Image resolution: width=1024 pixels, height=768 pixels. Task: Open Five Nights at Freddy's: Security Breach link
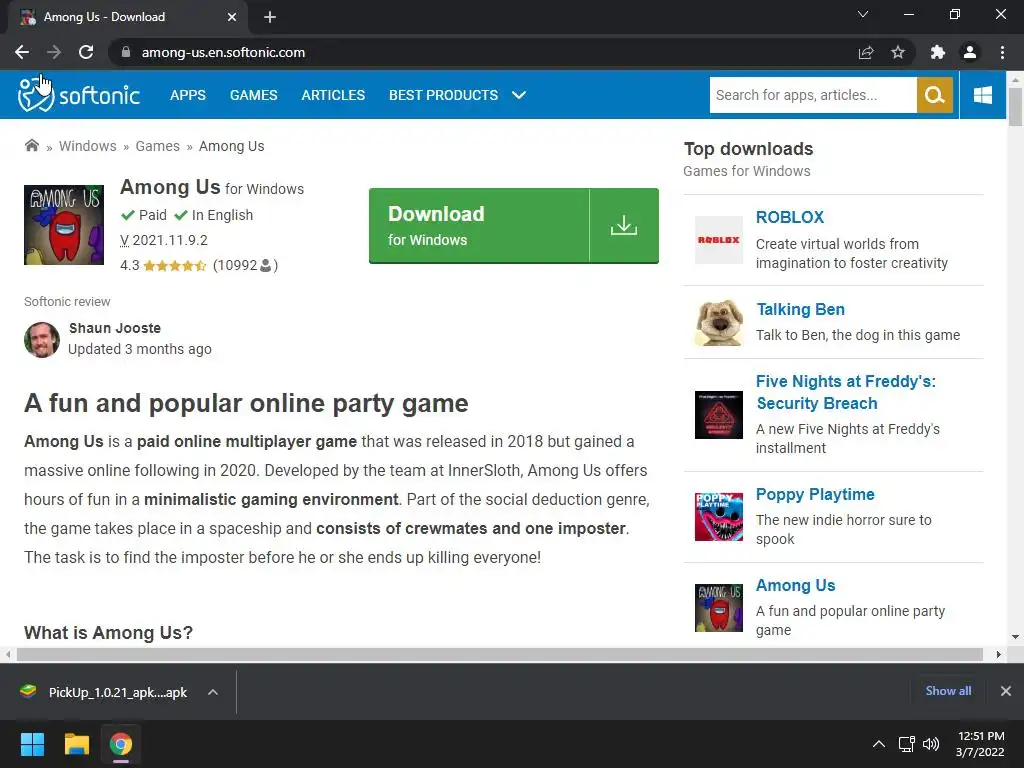tap(846, 392)
